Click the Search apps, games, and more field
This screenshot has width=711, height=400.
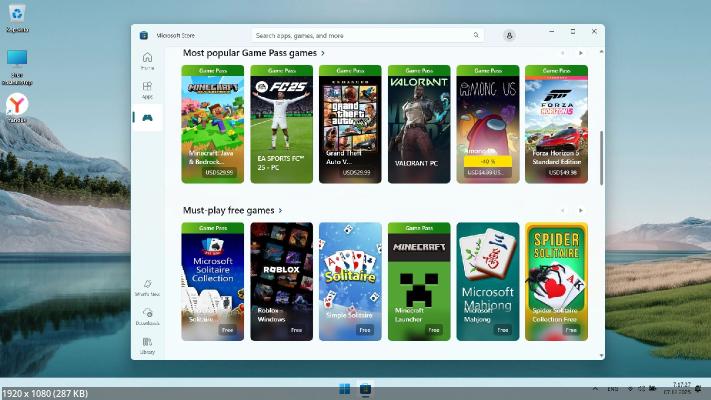pyautogui.click(x=360, y=35)
